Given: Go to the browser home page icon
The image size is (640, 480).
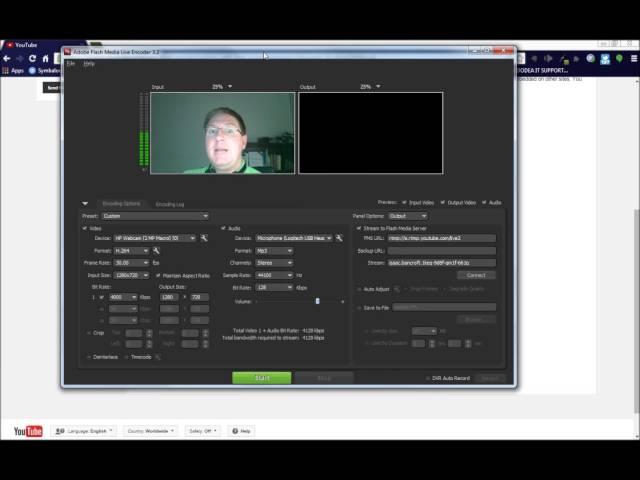Looking at the screenshot, I should 45,58.
